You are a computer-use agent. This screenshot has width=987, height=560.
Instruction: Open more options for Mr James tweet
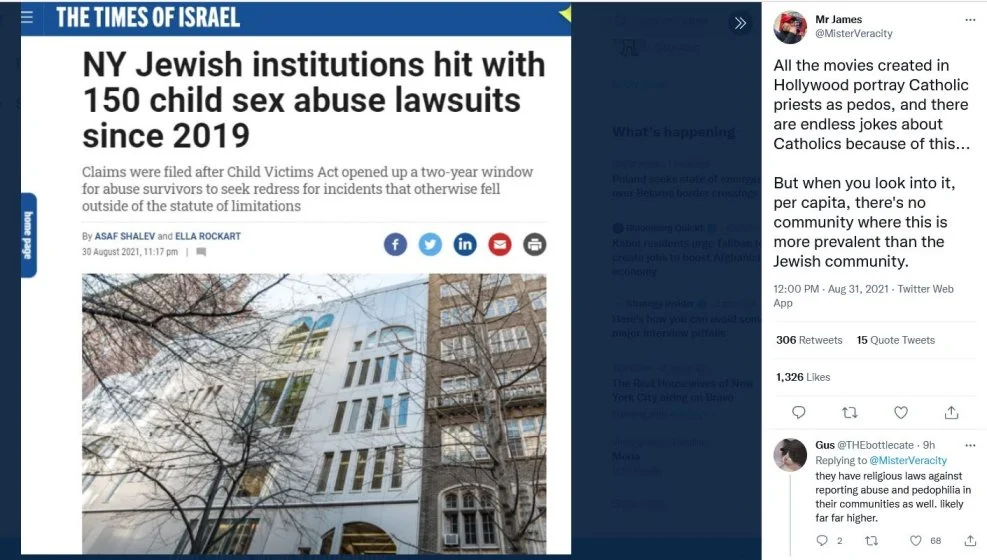(970, 20)
